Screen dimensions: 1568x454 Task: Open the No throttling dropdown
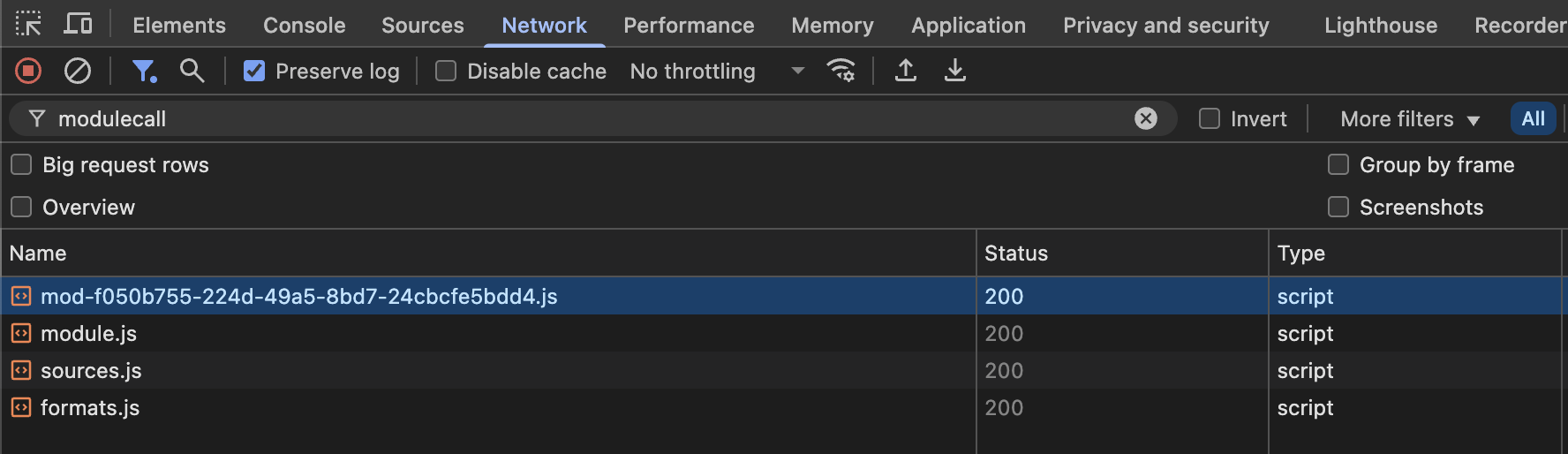[717, 71]
